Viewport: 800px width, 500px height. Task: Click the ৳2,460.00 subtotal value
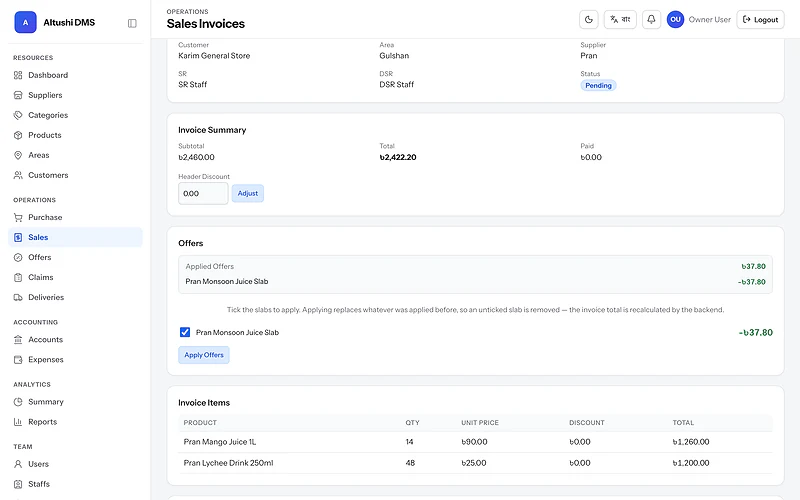coord(196,157)
